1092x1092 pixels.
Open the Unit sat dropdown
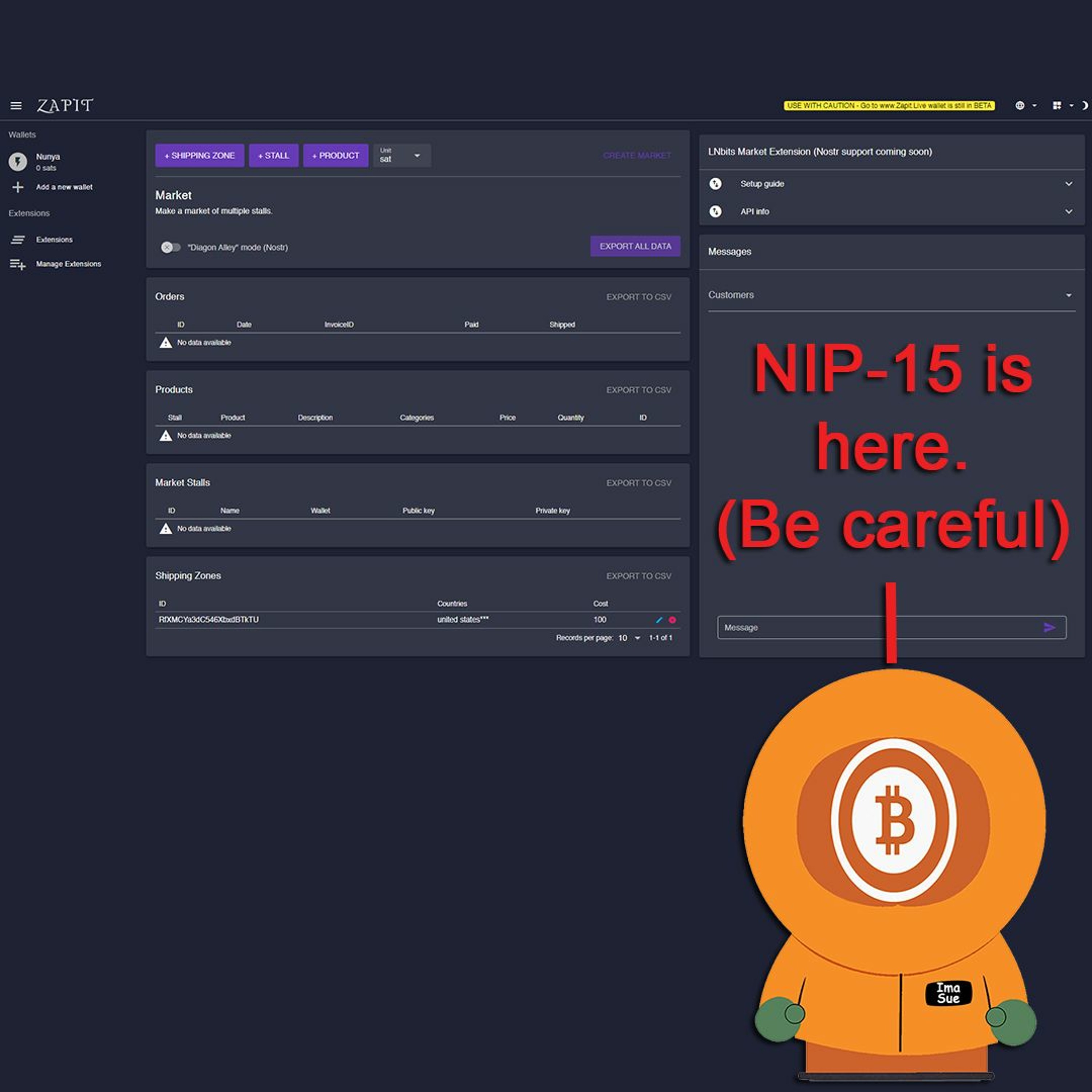402,155
